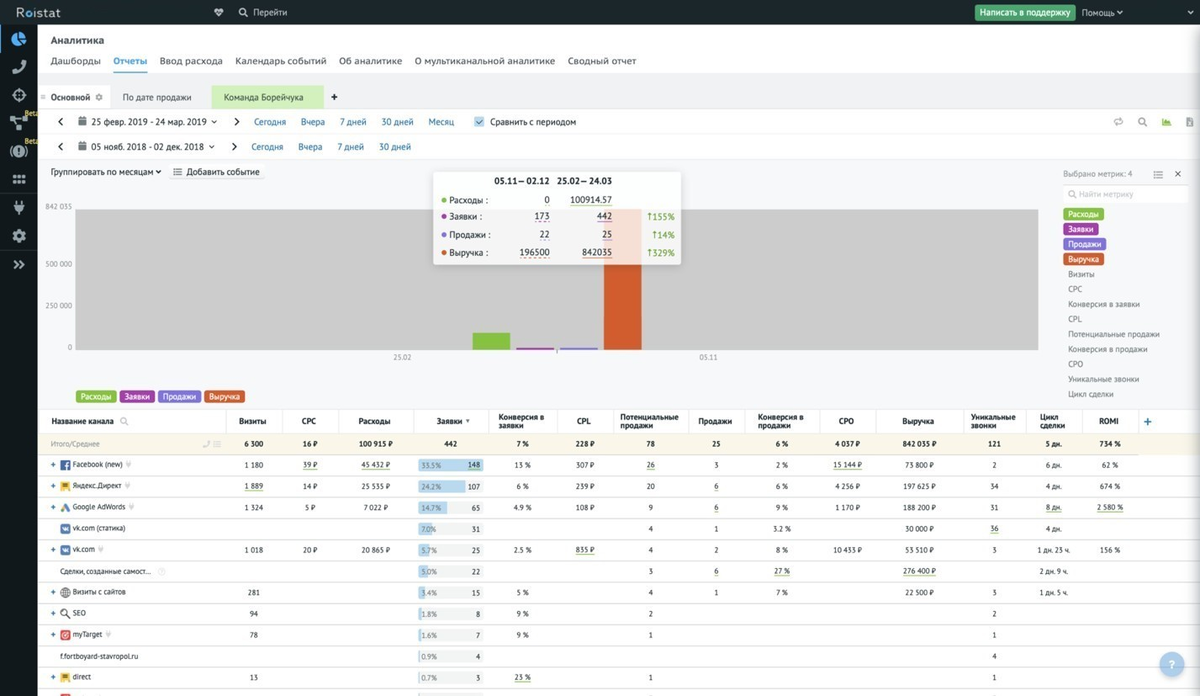Viewport: 1200px width, 696px height.
Task: Open the 'Группировать по месяцам' dropdown
Action: click(x=106, y=172)
